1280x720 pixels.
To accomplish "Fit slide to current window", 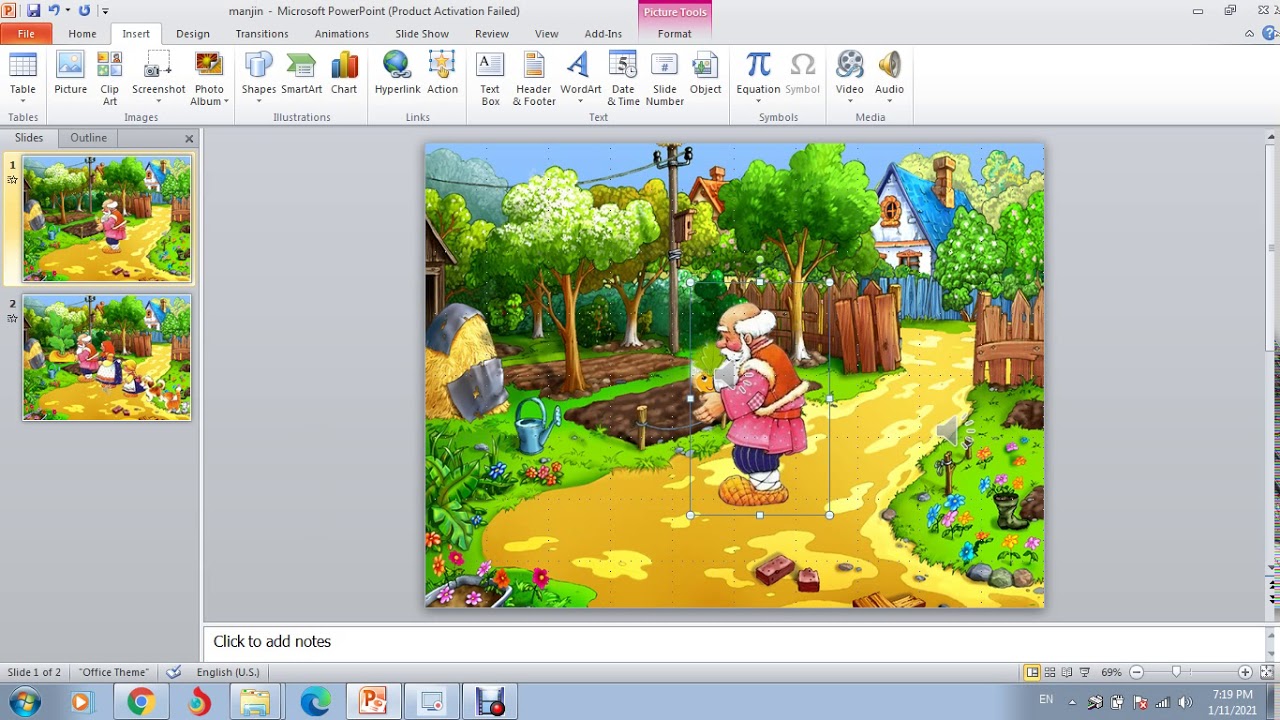I will pos(1266,672).
